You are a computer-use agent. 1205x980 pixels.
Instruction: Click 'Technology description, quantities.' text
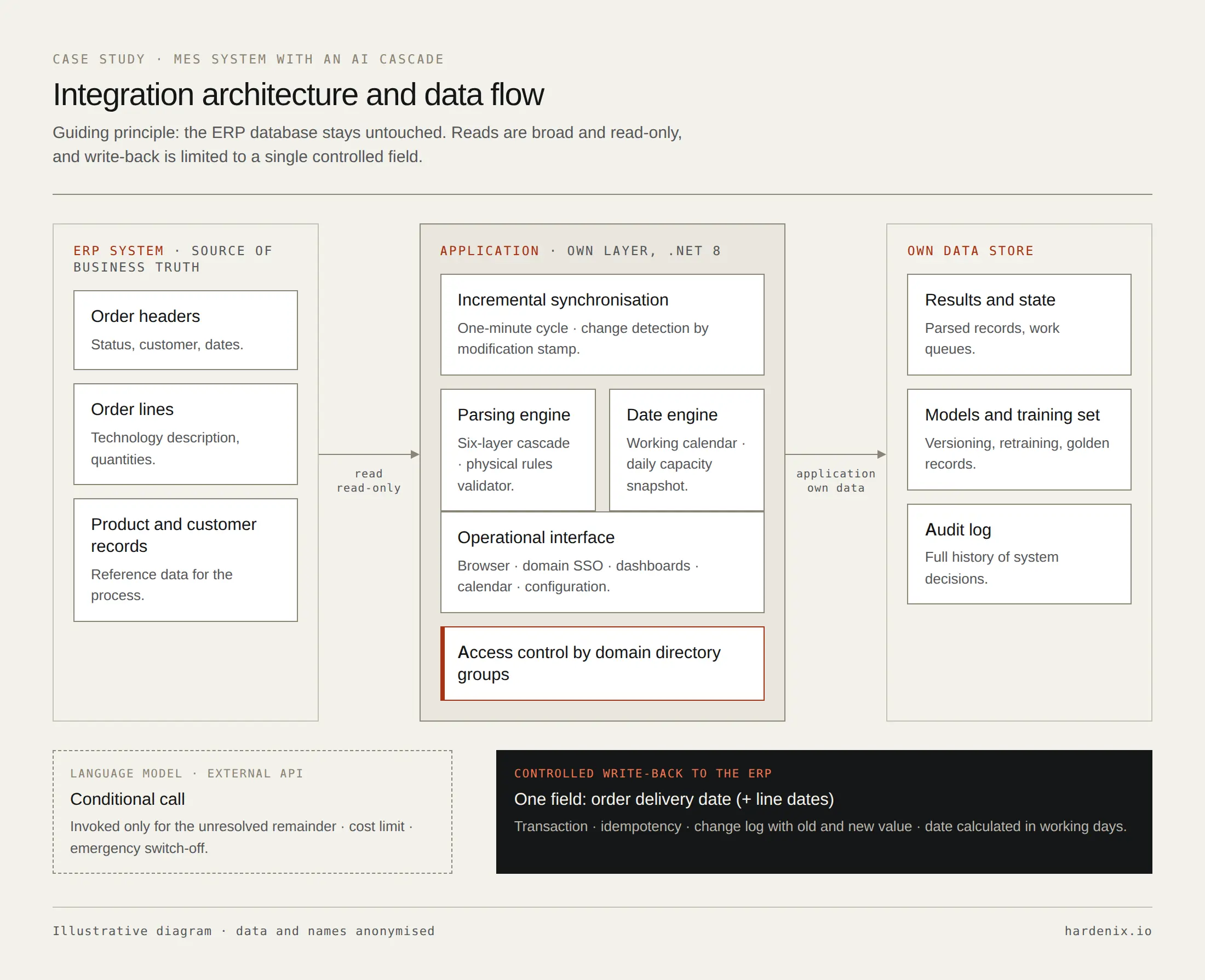tap(165, 448)
